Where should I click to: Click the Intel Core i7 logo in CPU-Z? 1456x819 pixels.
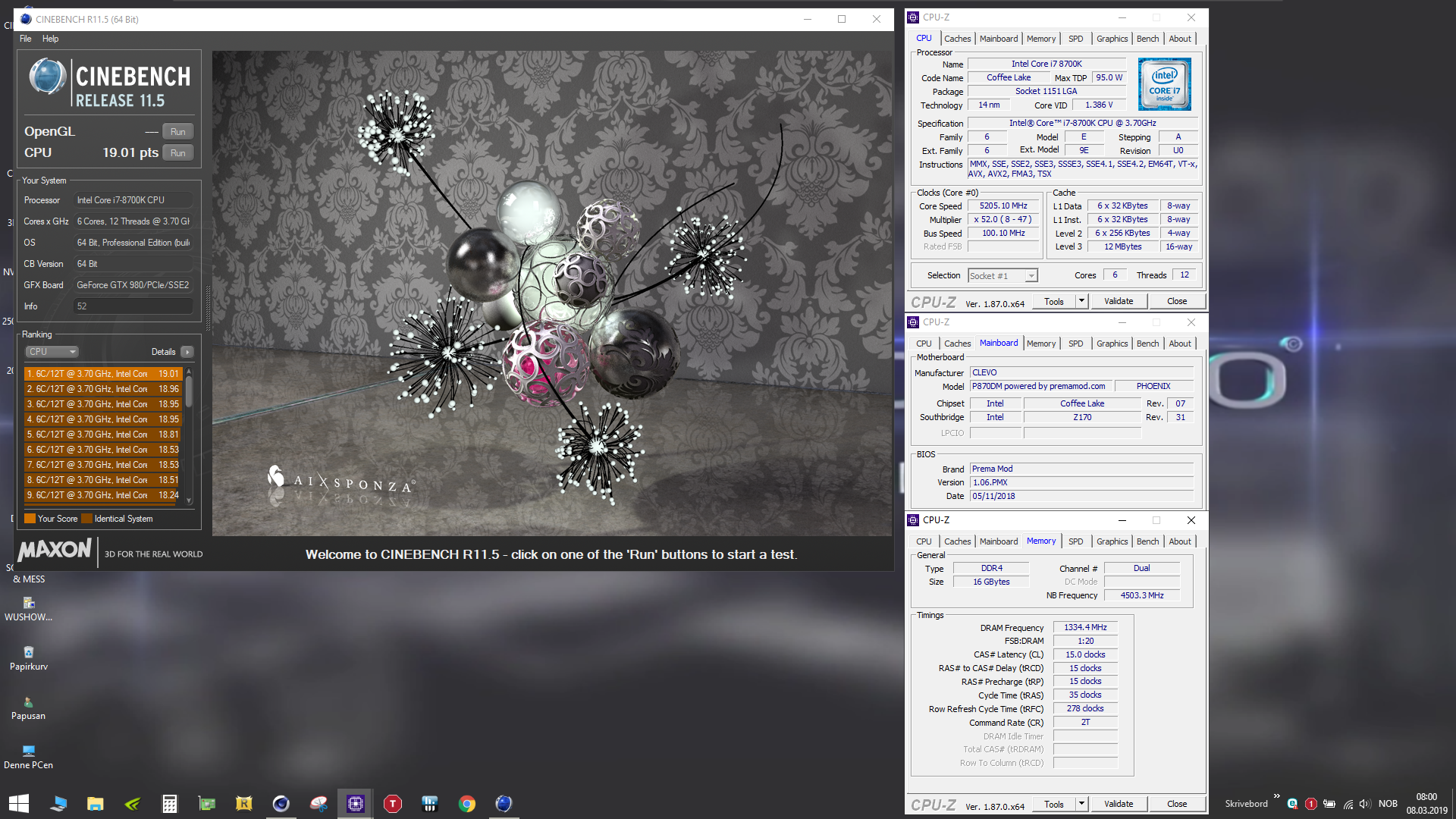click(x=1165, y=83)
